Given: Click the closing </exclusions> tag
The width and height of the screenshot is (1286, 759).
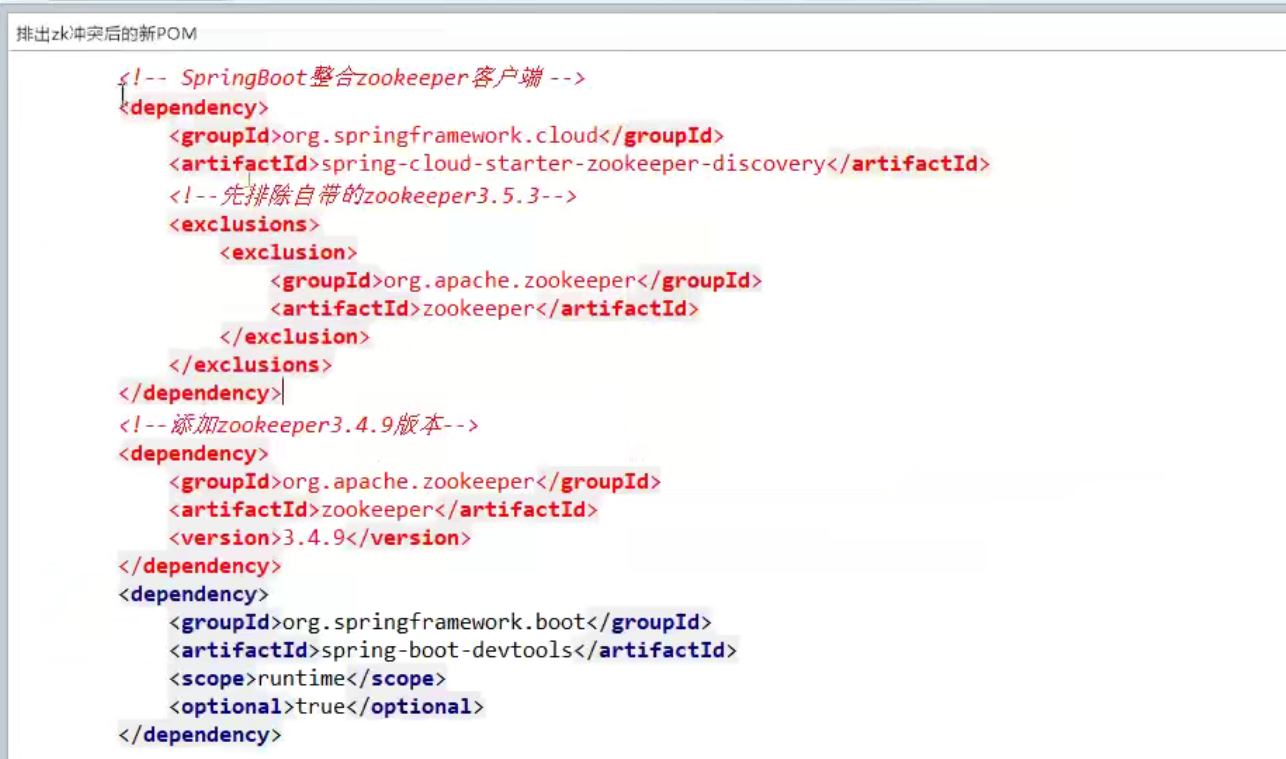Looking at the screenshot, I should click(x=250, y=365).
